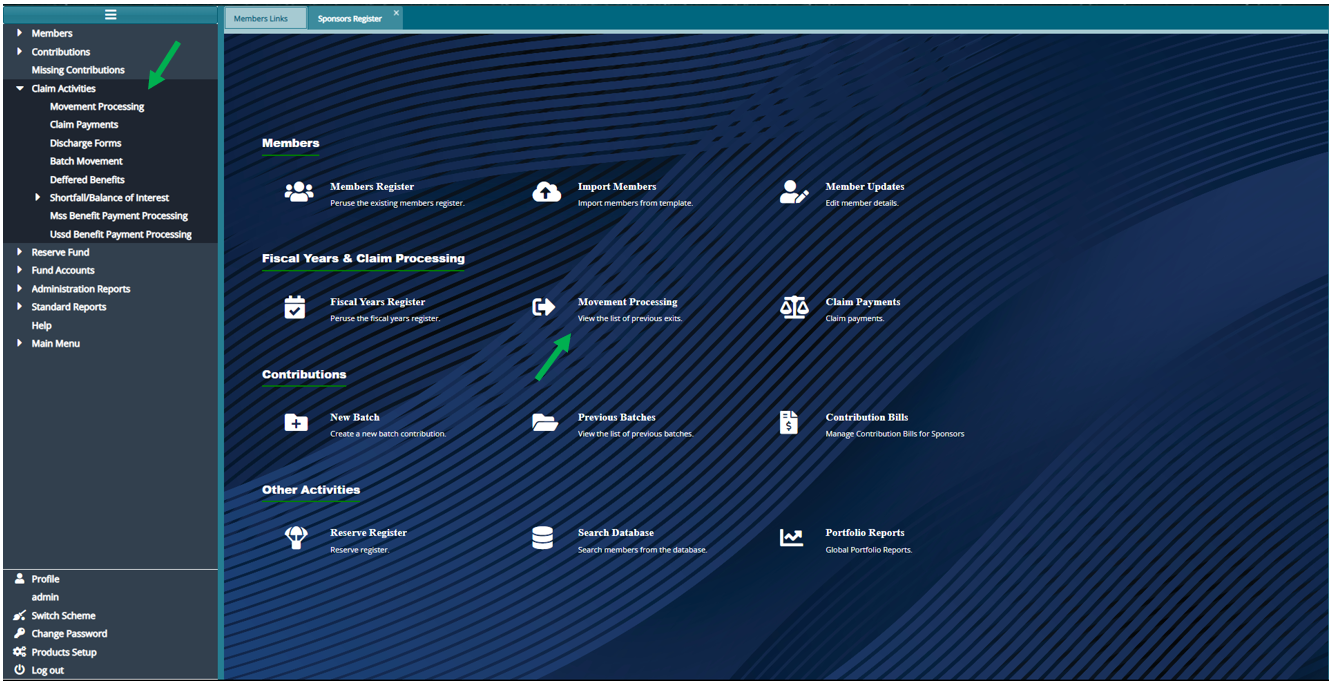Click the Member Updates edit-user icon

pyautogui.click(x=794, y=193)
